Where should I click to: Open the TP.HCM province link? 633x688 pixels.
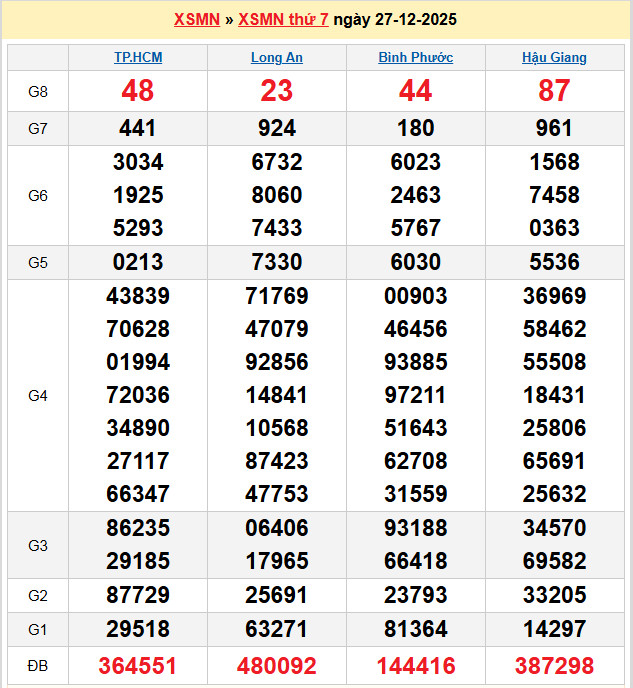(x=138, y=58)
